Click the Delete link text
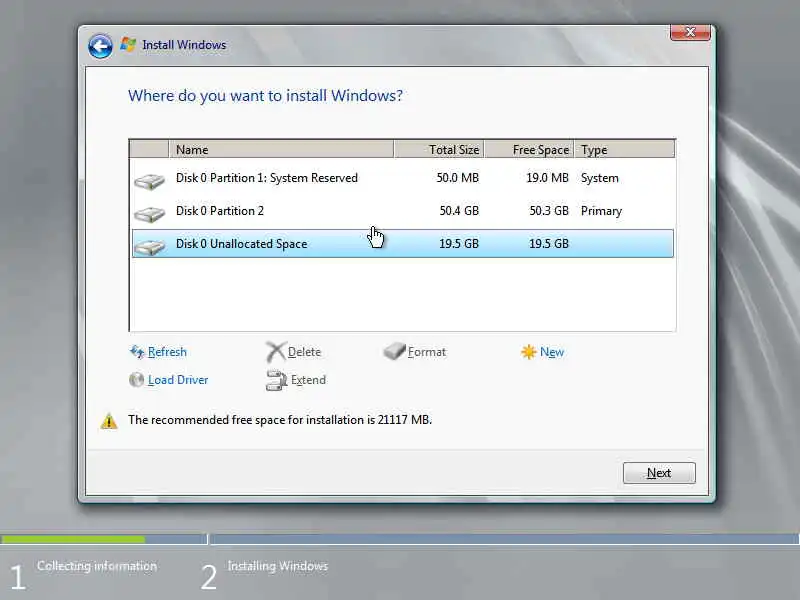This screenshot has height=600, width=800. [x=304, y=352]
